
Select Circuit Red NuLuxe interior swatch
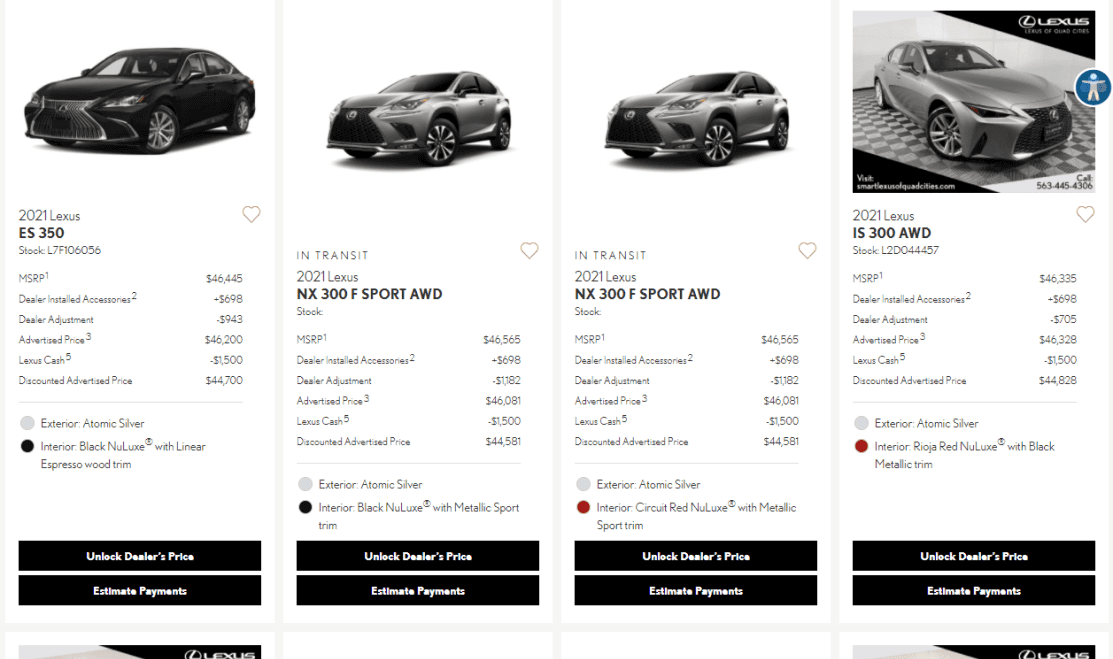(583, 507)
